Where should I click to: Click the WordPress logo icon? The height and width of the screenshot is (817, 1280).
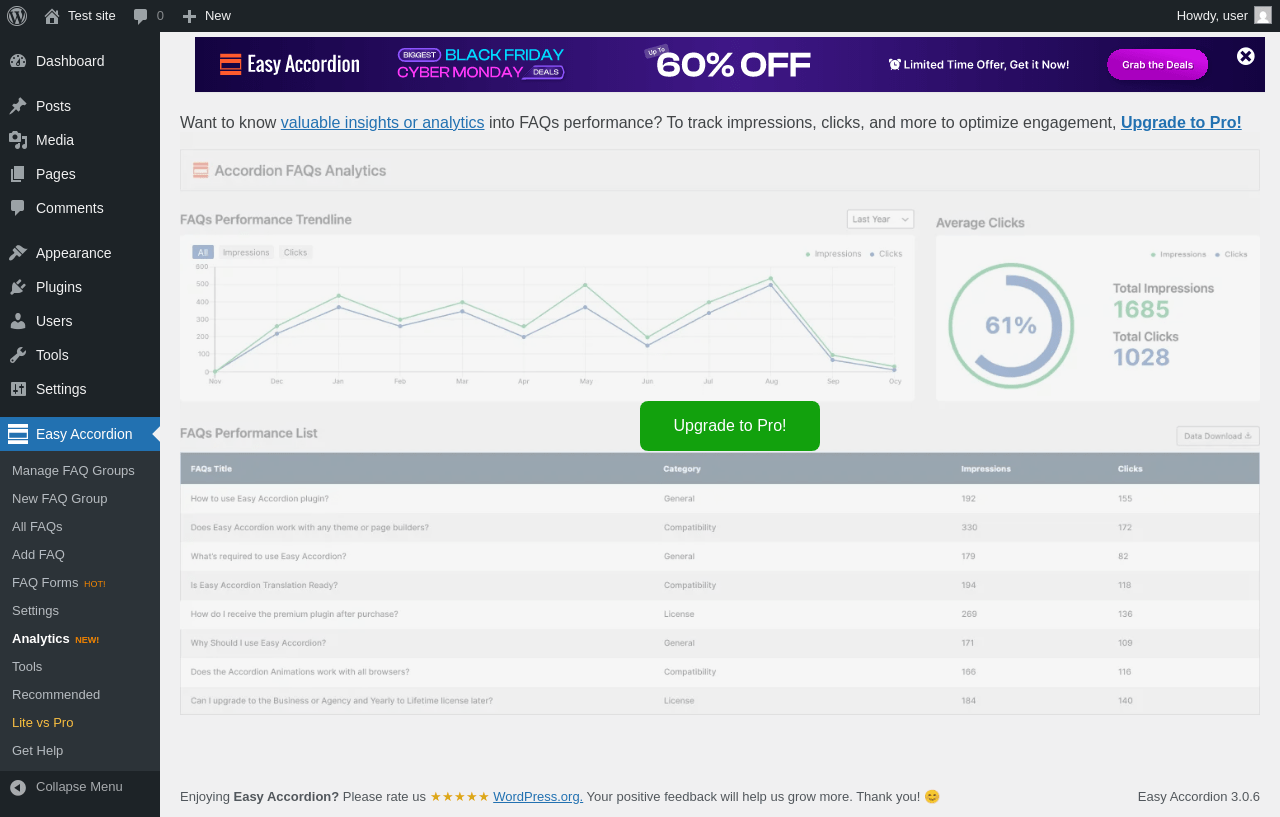coord(17,15)
